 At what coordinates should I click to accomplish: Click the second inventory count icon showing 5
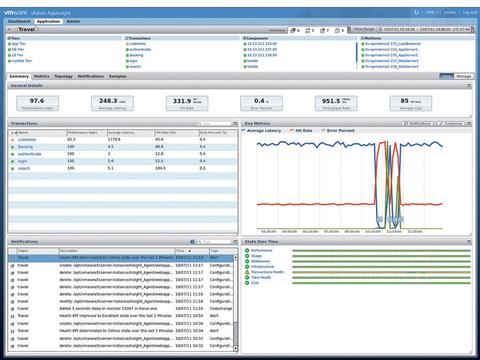(x=310, y=30)
